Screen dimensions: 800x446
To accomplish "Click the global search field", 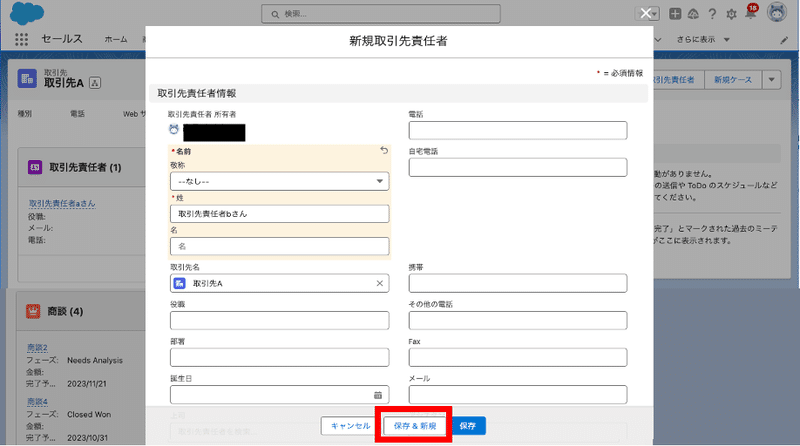I will (x=381, y=14).
